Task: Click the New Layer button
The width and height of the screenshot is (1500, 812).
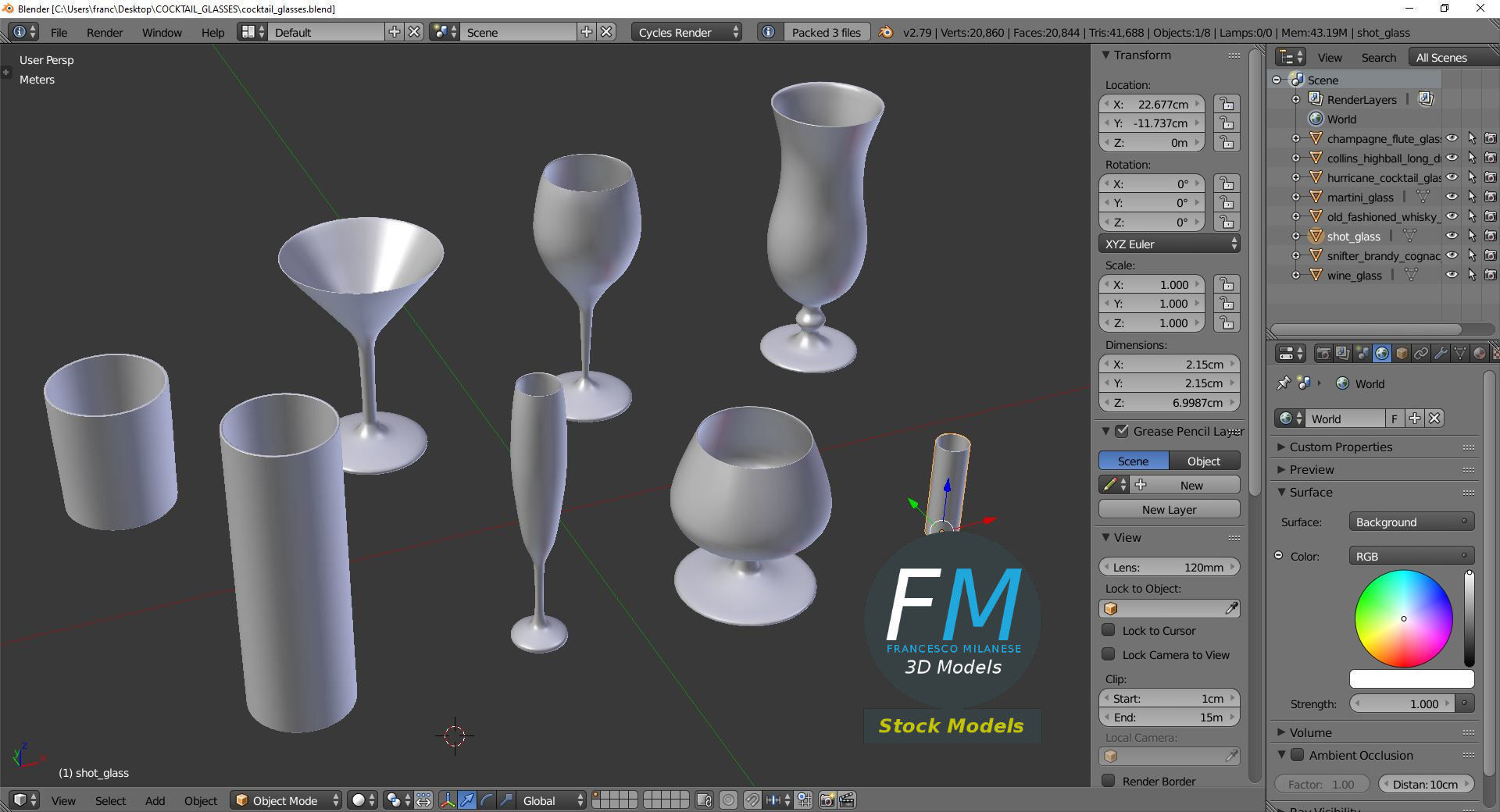Action: click(x=1170, y=510)
